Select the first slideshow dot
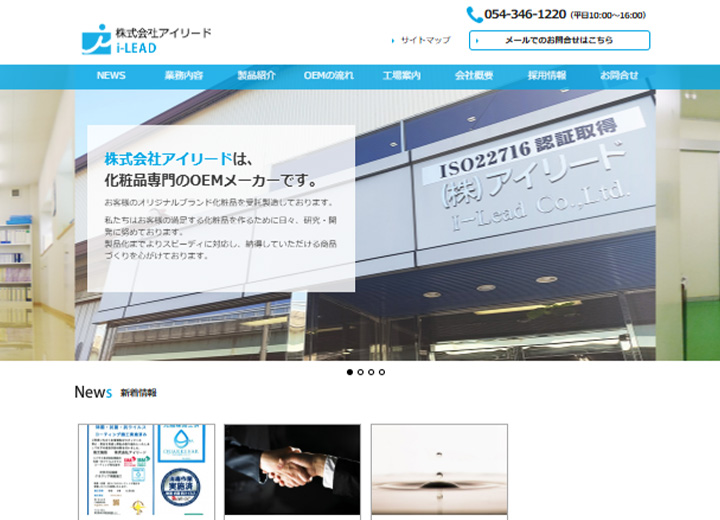Image resolution: width=720 pixels, height=520 pixels. tap(350, 372)
